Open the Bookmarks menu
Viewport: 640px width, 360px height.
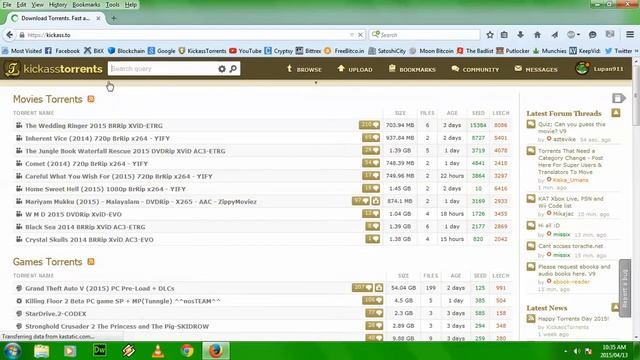tap(86, 4)
